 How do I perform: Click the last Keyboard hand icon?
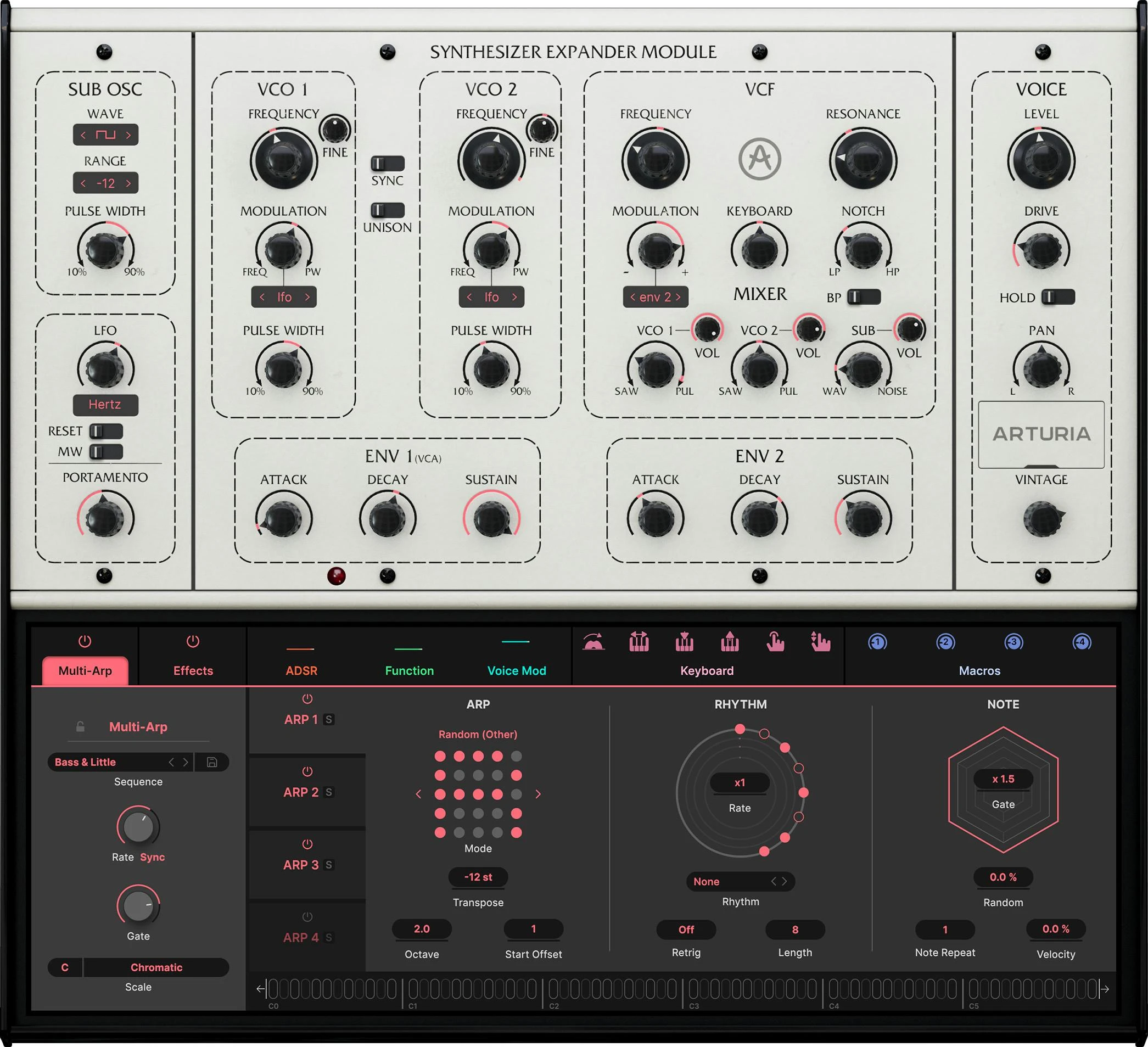(821, 642)
